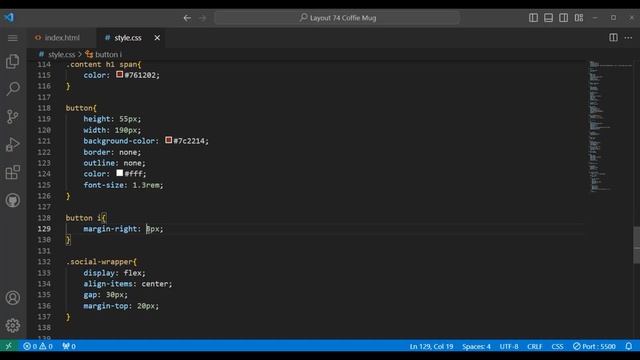
Task: Click the .content h1 span selector
Action: coord(101,64)
